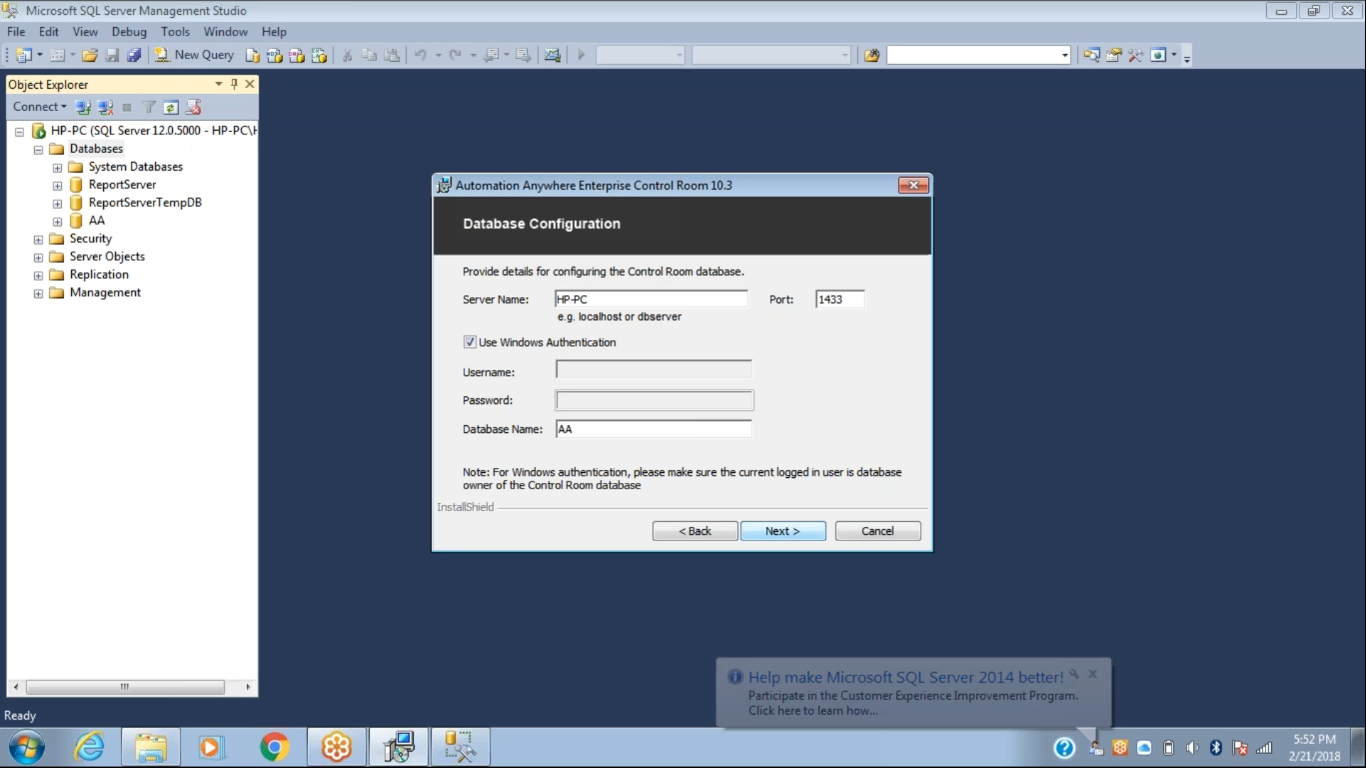The image size is (1366, 768).
Task: Click the Refresh icon in Object Explorer
Action: point(171,107)
